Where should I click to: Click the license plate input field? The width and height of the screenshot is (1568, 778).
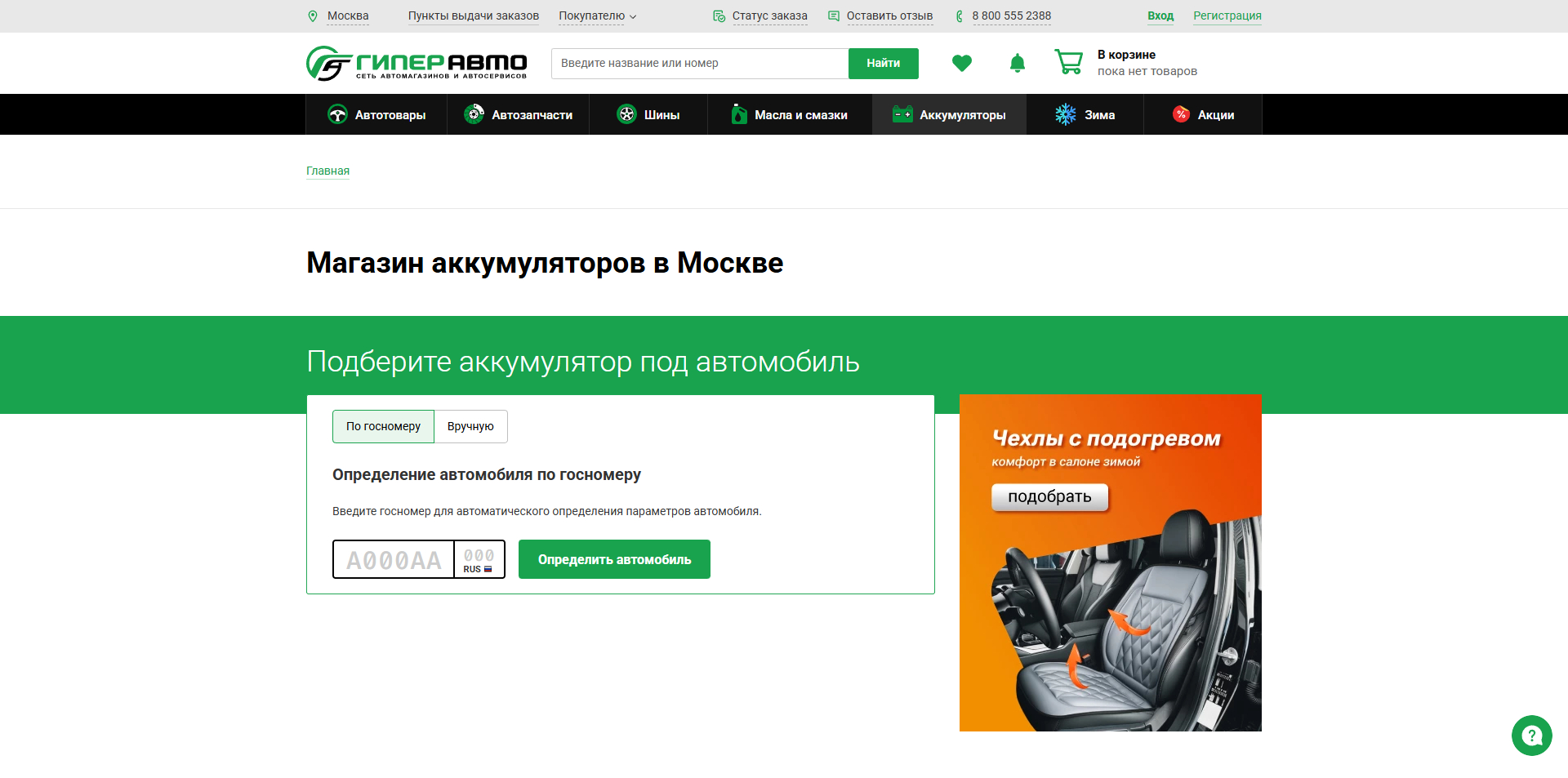(393, 559)
